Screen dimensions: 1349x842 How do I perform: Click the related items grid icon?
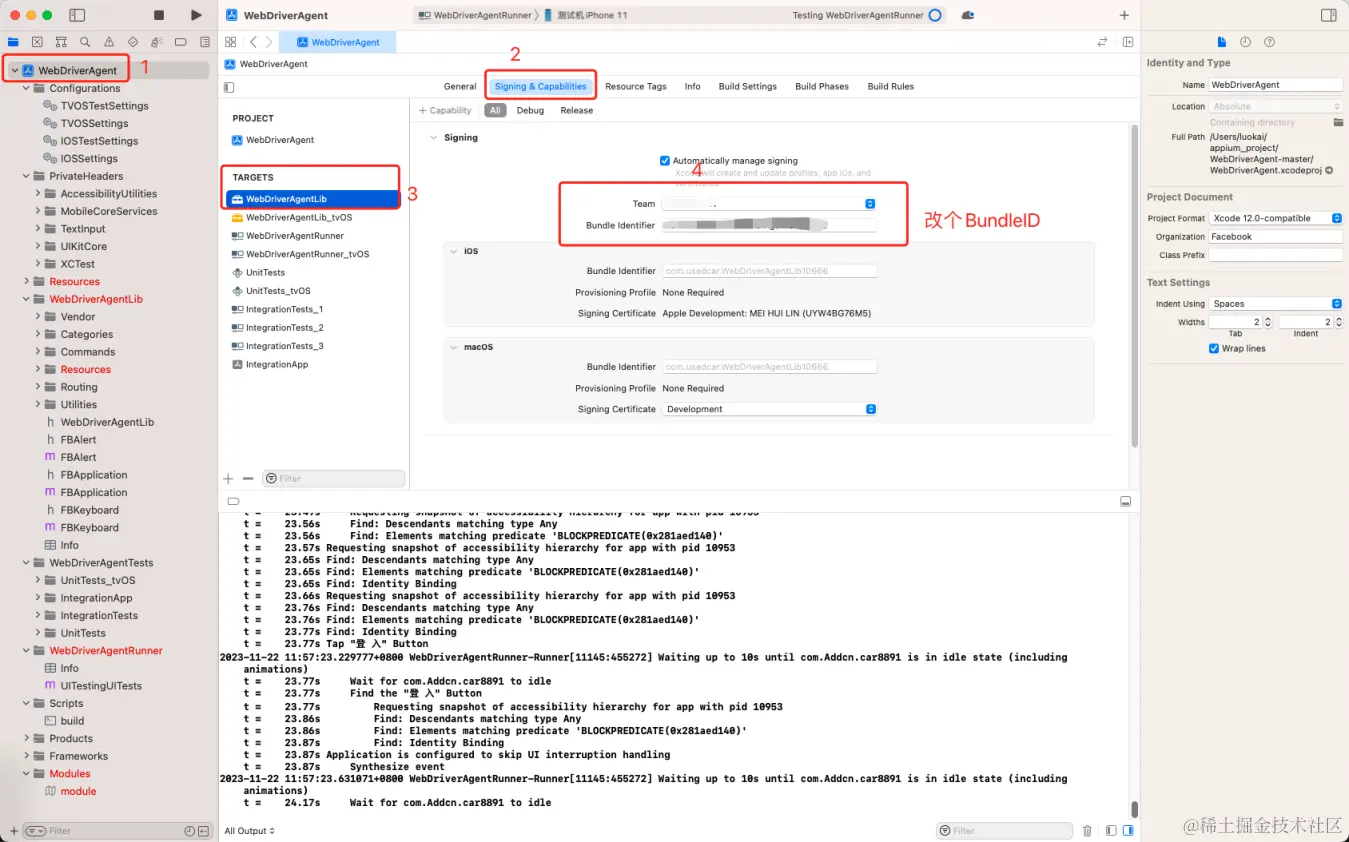231,42
